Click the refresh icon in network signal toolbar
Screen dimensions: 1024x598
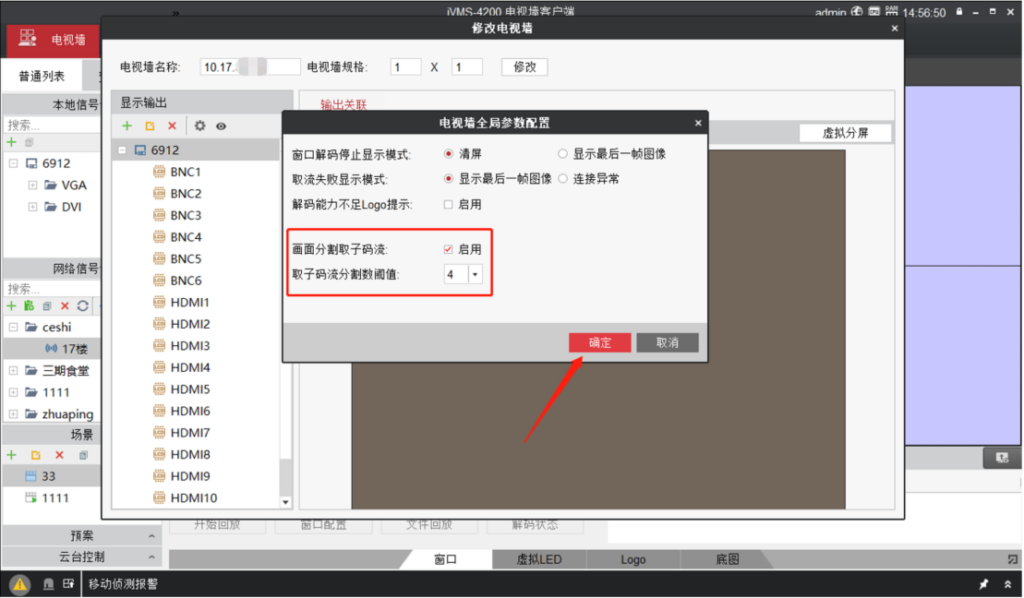click(83, 306)
